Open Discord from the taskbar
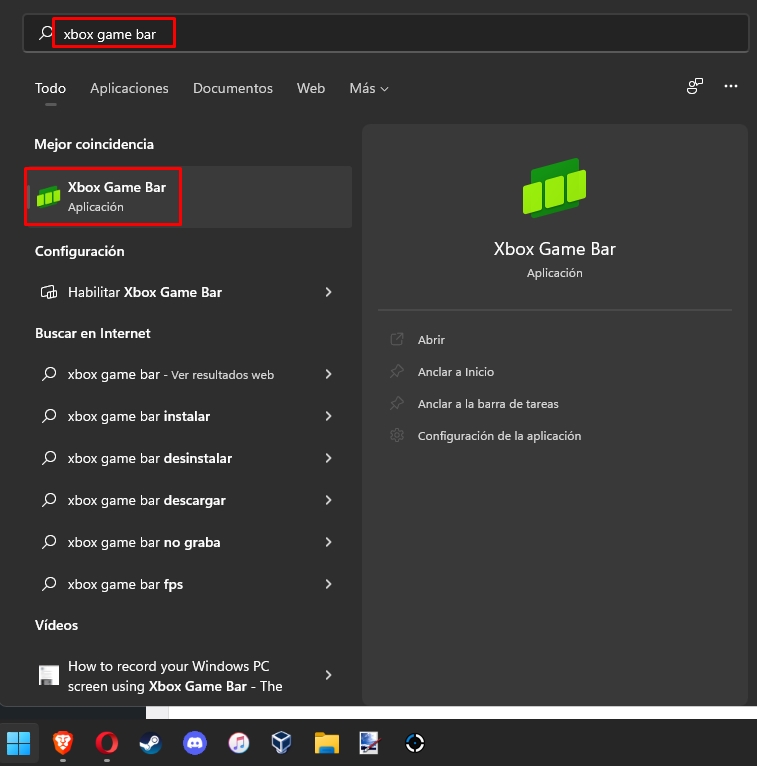The width and height of the screenshot is (757, 766). point(194,743)
